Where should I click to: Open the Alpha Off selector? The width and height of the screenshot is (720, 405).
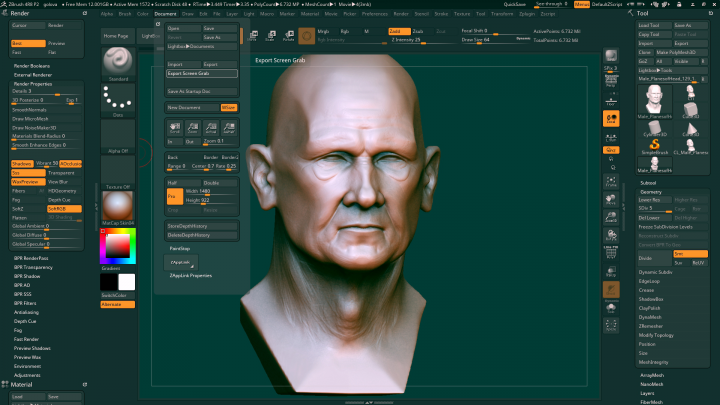[118, 134]
